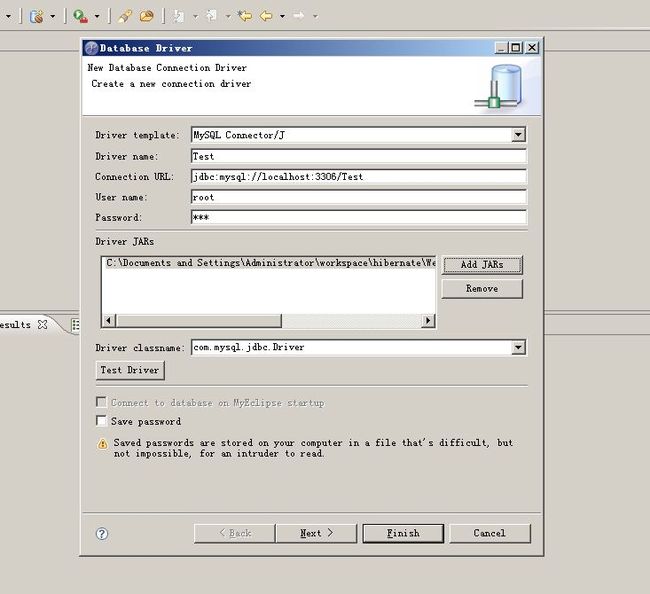Open the leftmost toolbar dropdown arrow

click(x=8, y=17)
